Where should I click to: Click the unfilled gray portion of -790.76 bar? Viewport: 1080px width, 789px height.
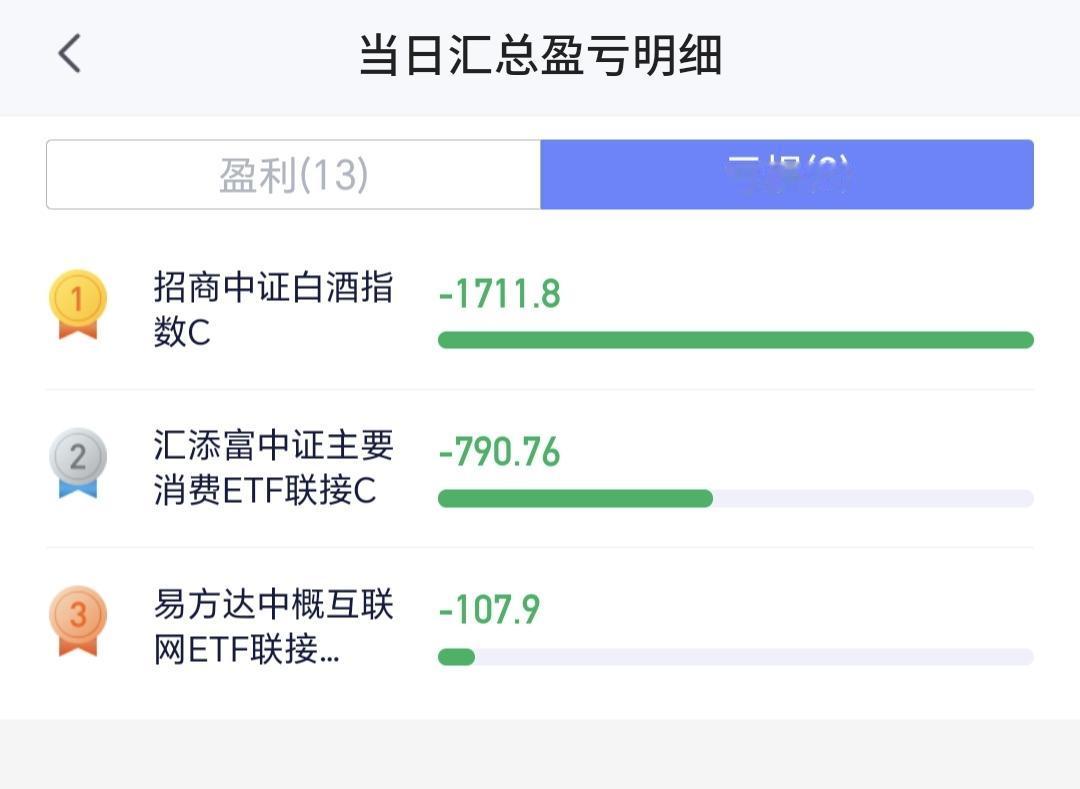click(873, 498)
